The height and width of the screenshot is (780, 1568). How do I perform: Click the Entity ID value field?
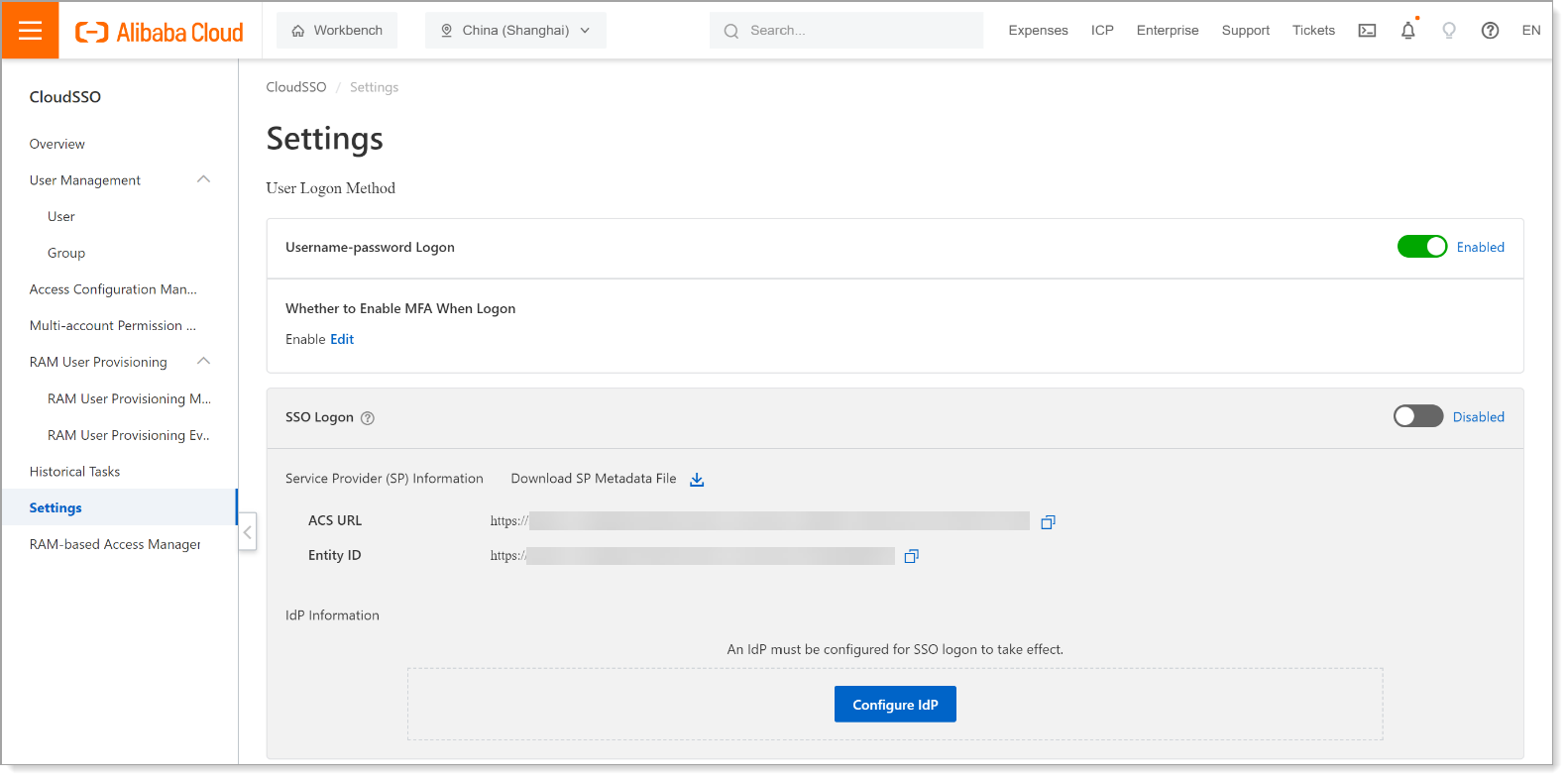click(692, 556)
